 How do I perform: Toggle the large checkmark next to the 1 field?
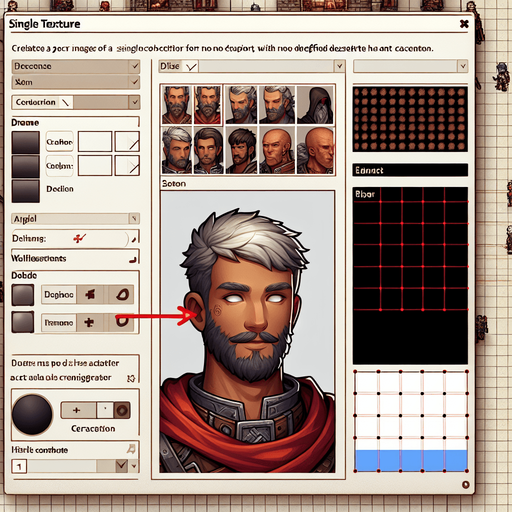click(122, 465)
